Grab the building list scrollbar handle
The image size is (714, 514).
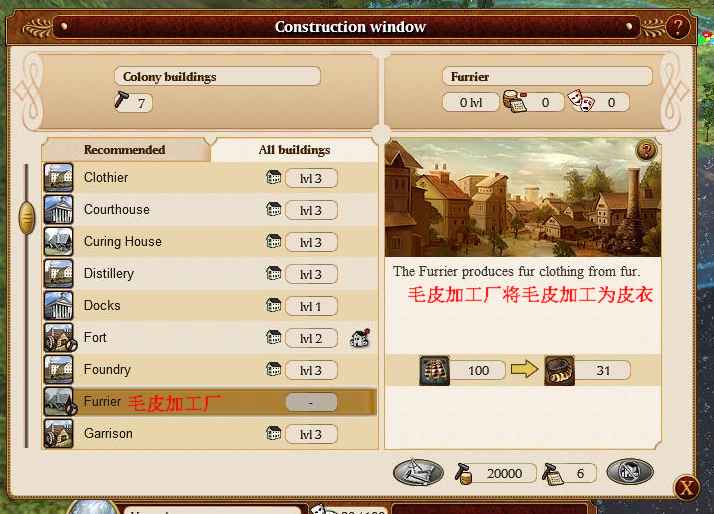[x=27, y=218]
